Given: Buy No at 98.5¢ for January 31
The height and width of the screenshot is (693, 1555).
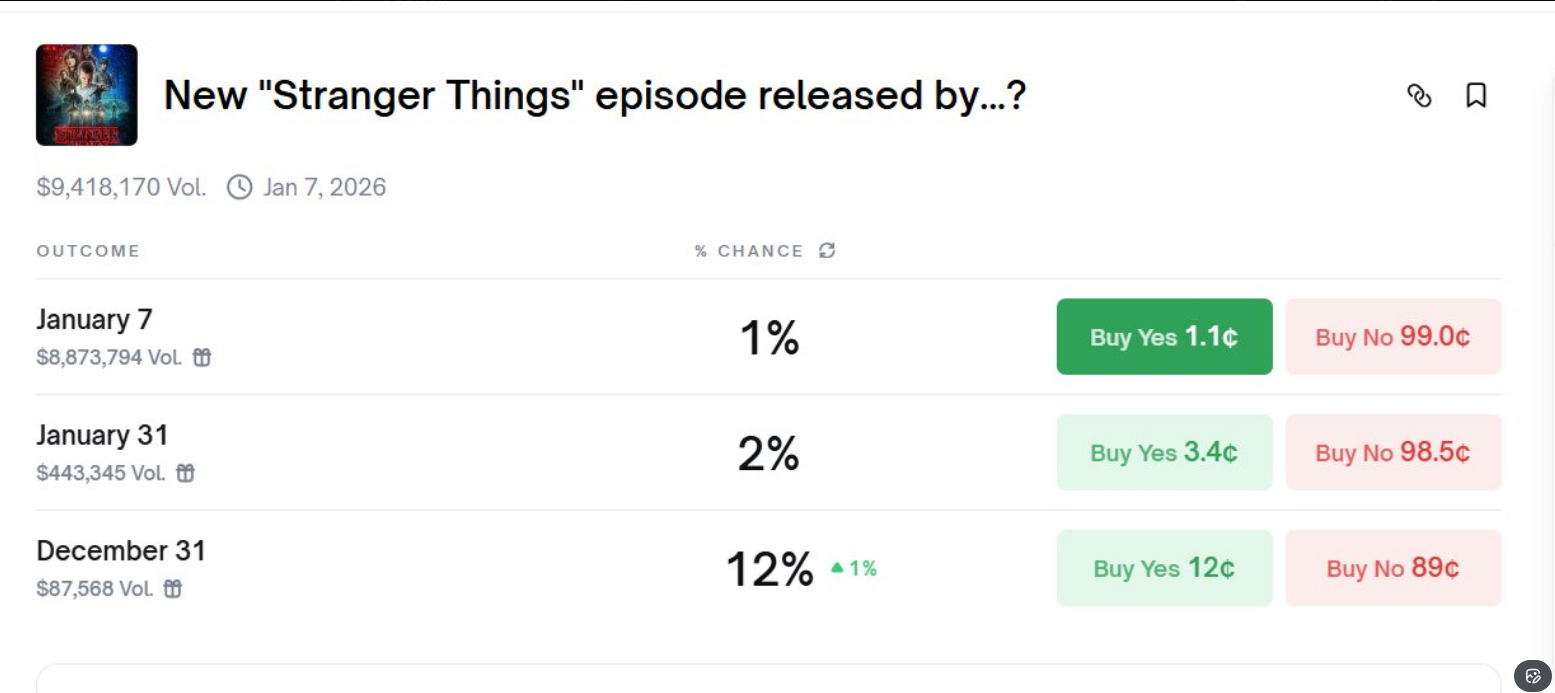Looking at the screenshot, I should tap(1393, 453).
